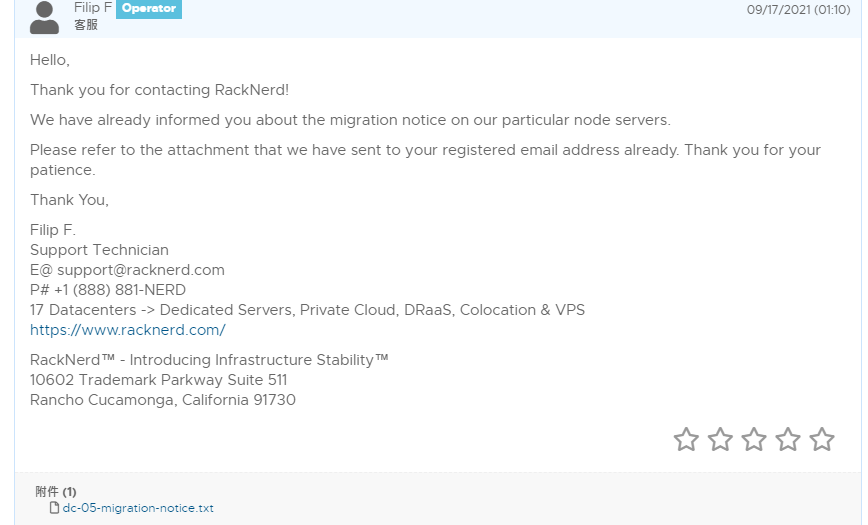Click the 客服 label under the name
The height and width of the screenshot is (525, 868).
[86, 25]
